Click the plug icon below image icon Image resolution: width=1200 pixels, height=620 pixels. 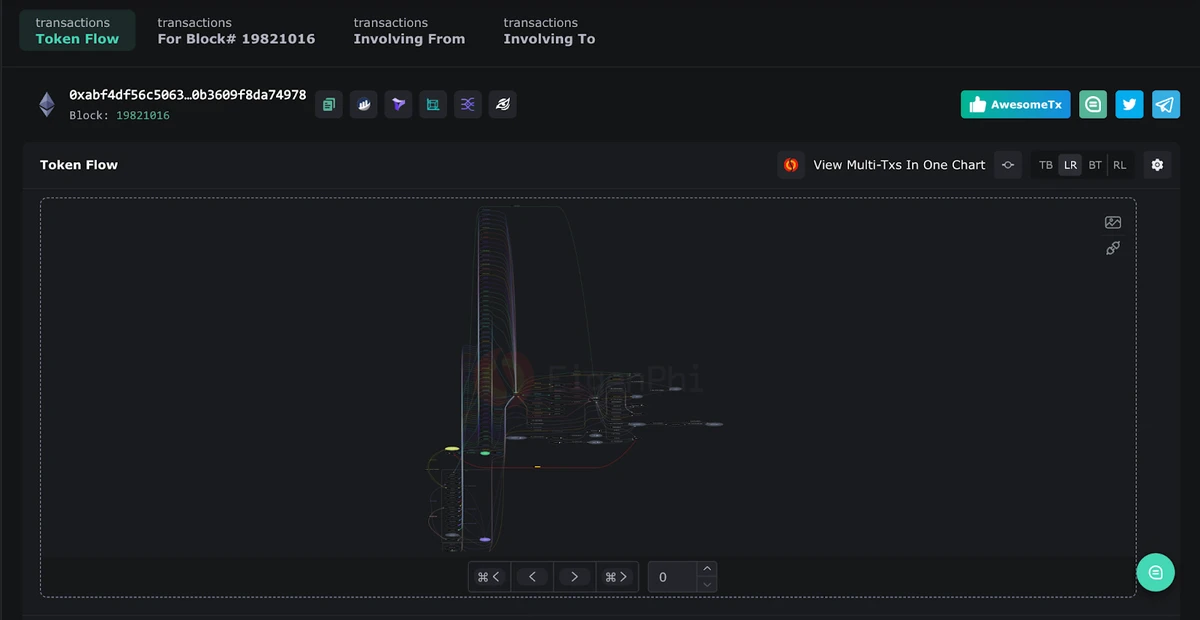pos(1113,248)
